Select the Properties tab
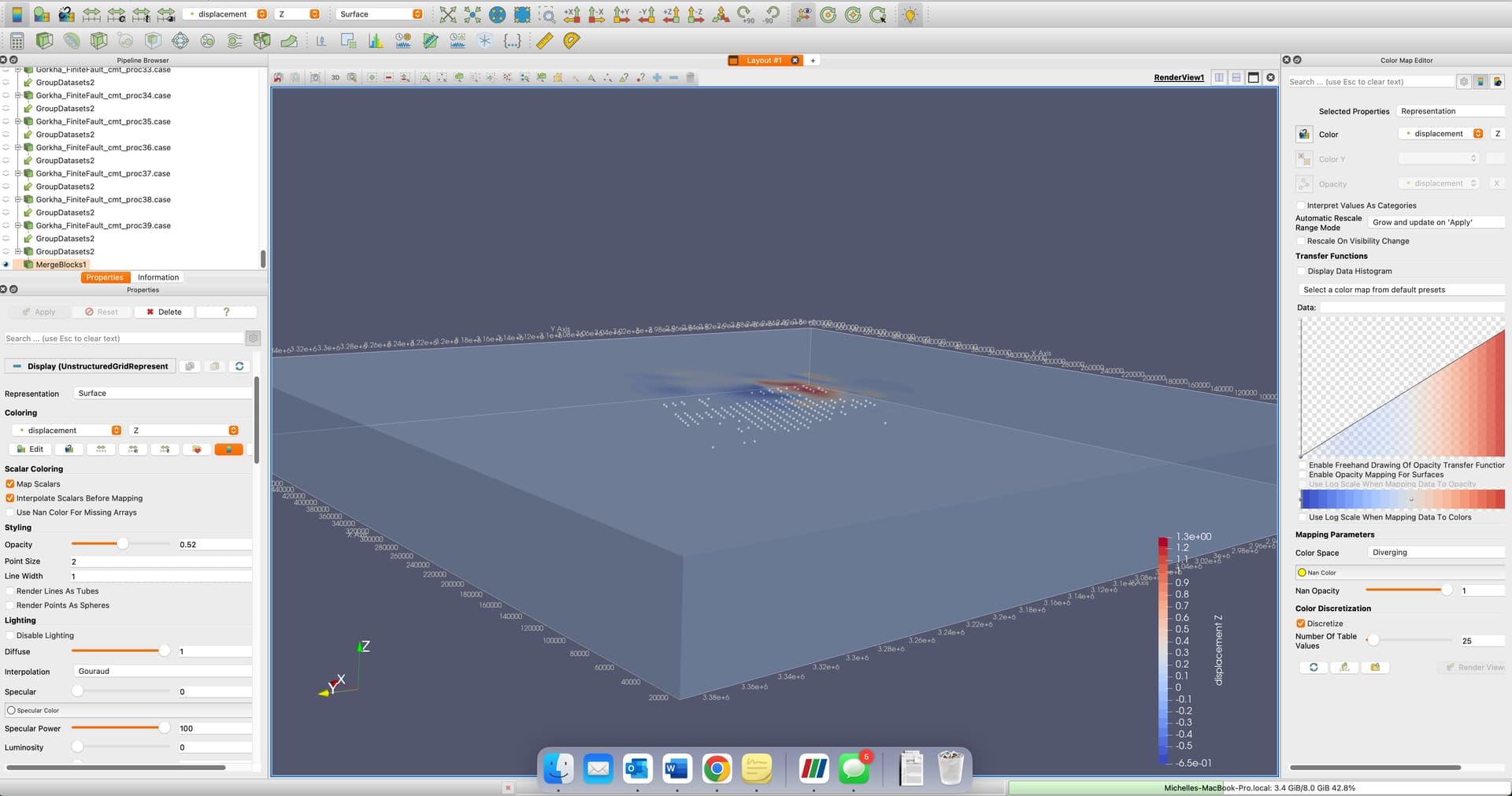 point(105,277)
